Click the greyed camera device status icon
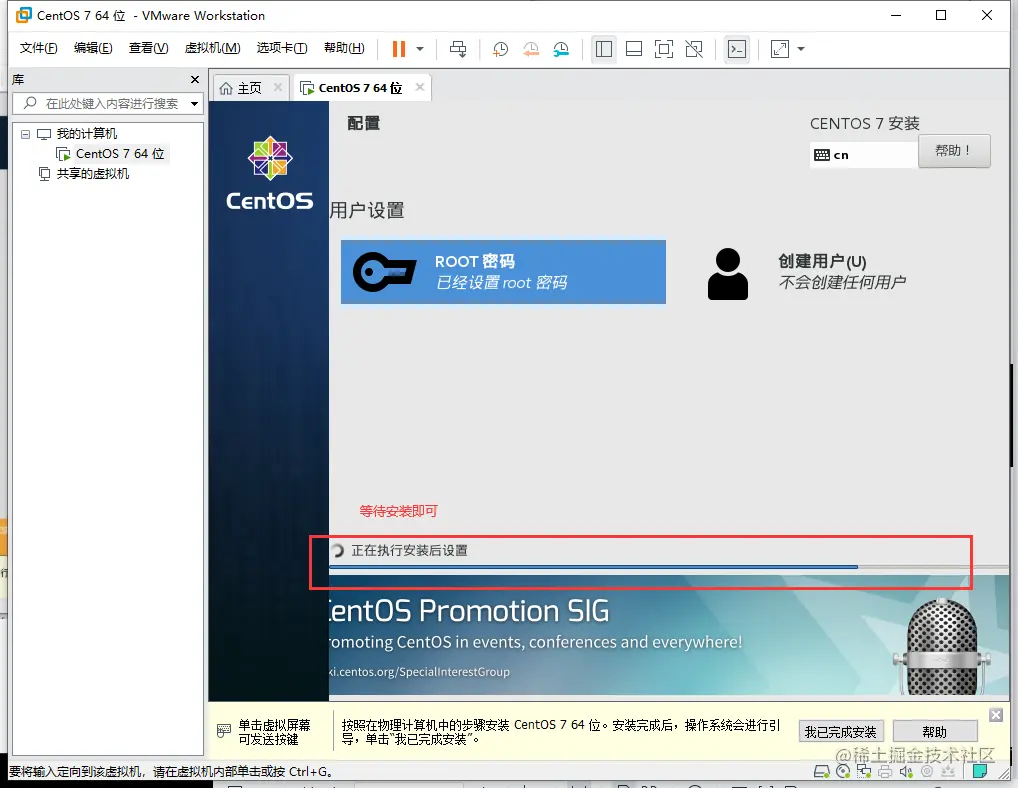The height and width of the screenshot is (788, 1018). (x=927, y=771)
